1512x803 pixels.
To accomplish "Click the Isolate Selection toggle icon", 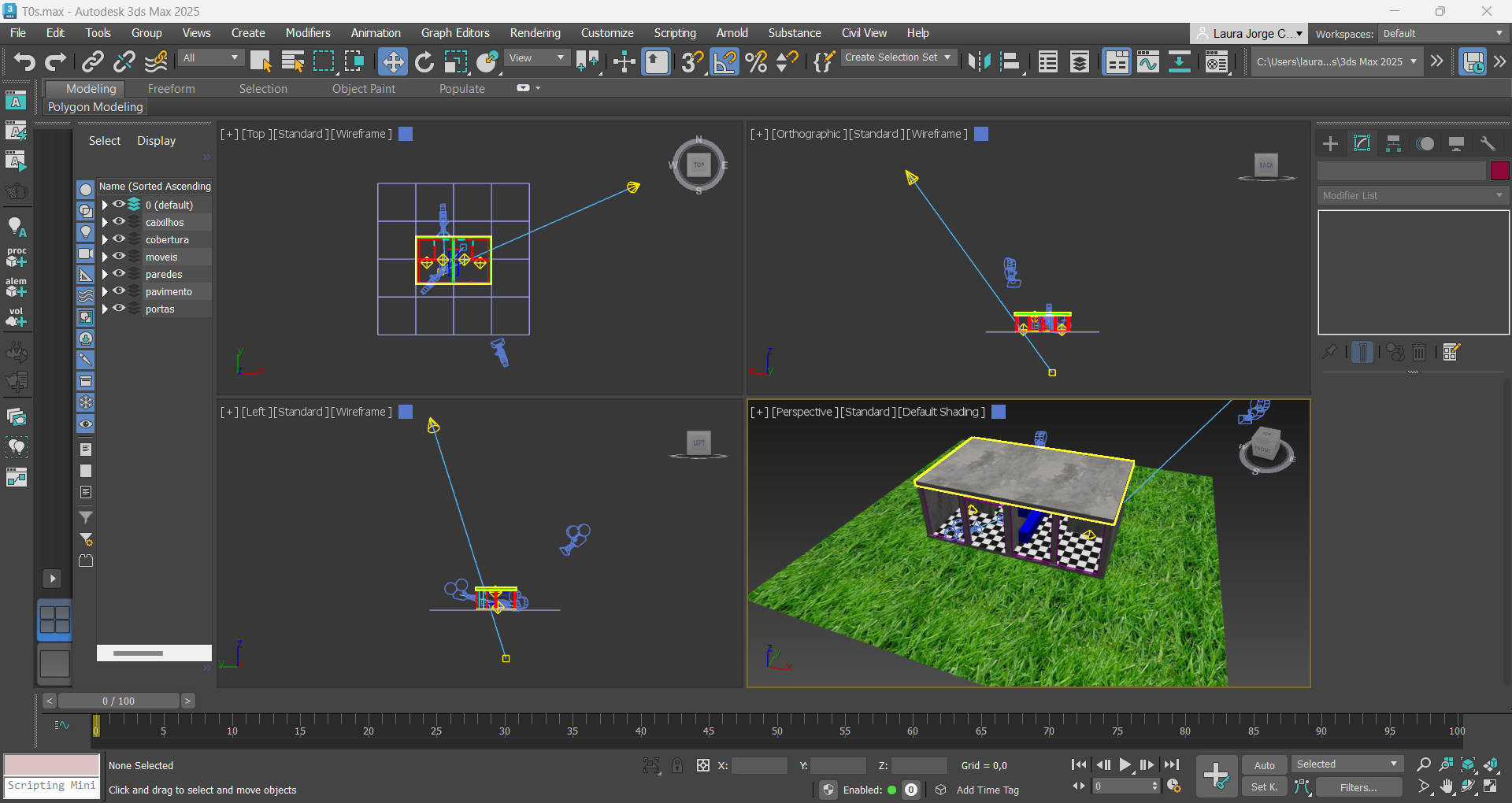I will pos(651,765).
